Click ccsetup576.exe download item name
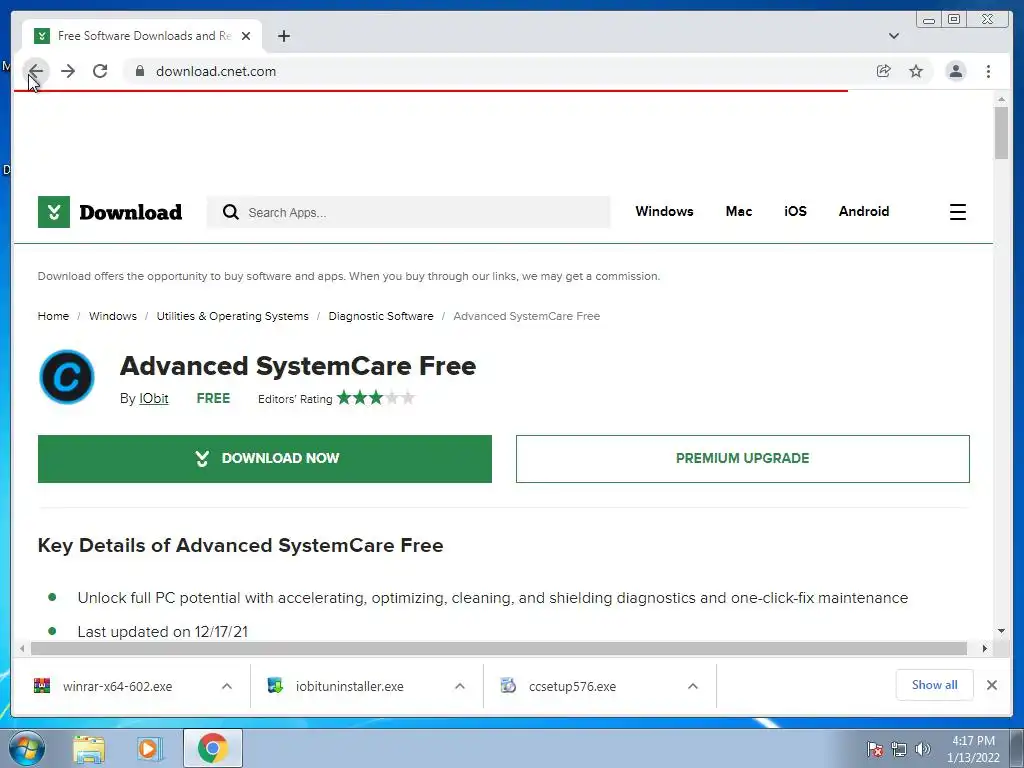The height and width of the screenshot is (768, 1024). [572, 686]
